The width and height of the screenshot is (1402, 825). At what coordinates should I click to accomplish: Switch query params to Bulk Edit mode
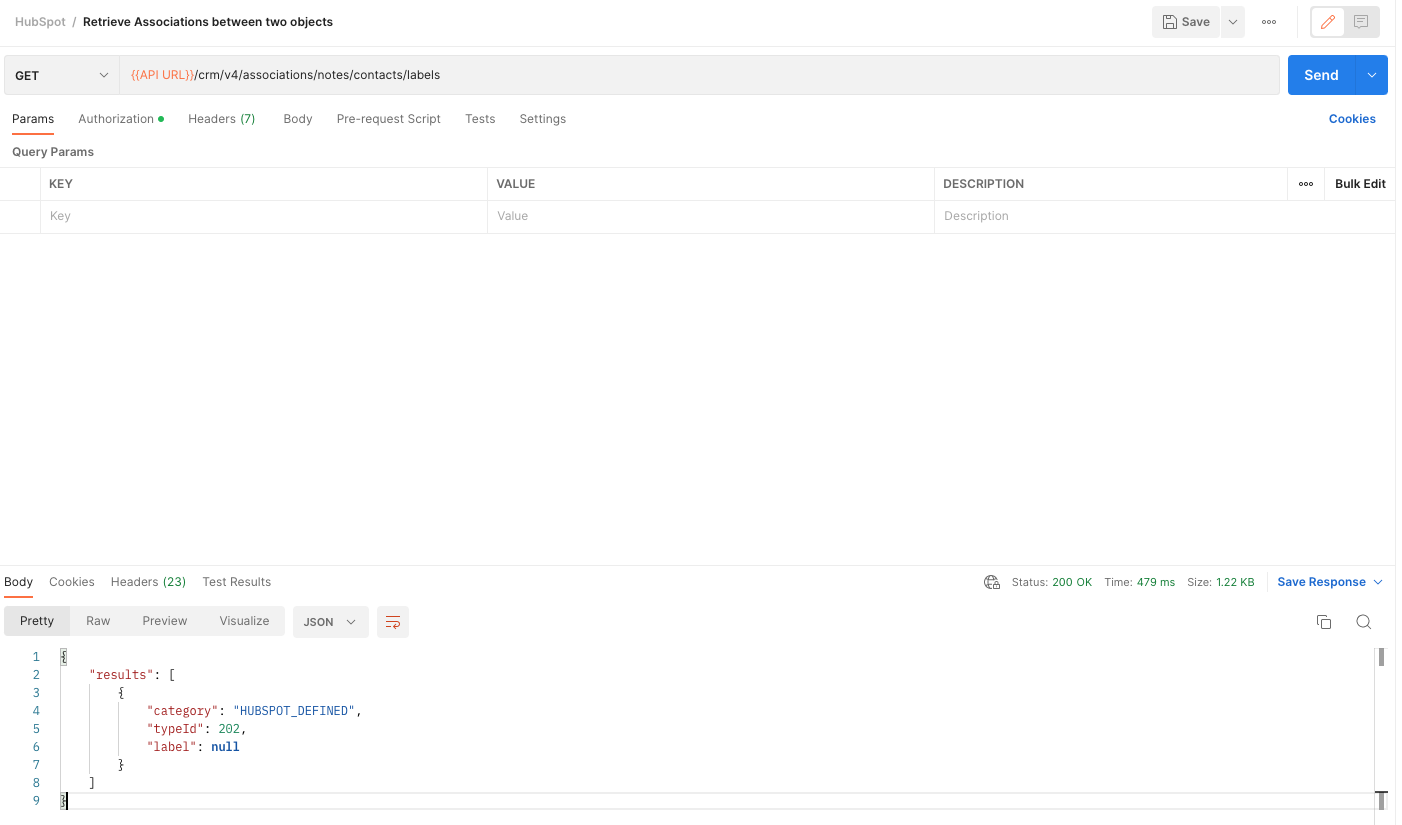click(x=1360, y=183)
